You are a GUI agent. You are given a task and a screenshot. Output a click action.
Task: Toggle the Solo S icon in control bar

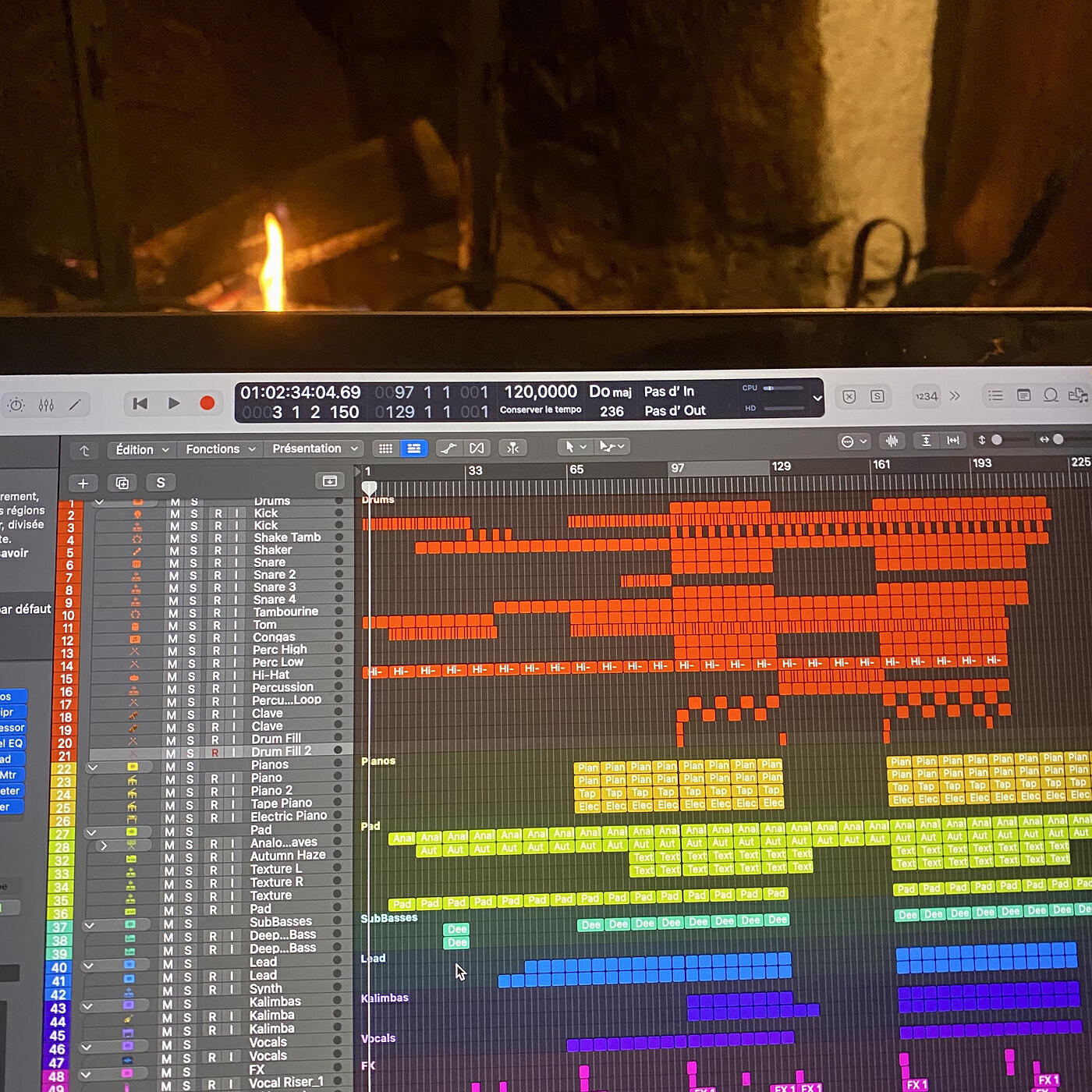coord(877,396)
